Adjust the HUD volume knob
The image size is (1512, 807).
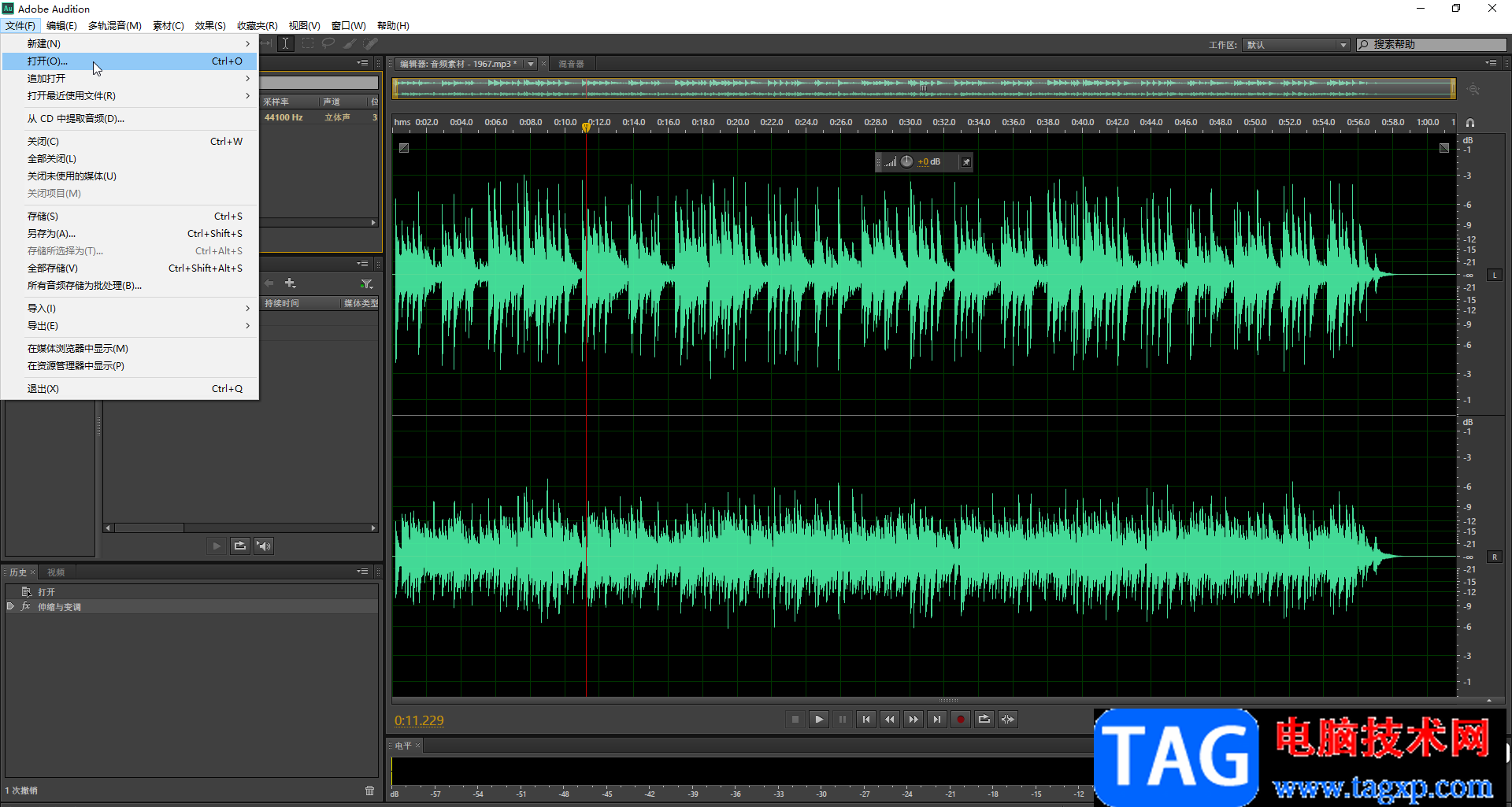click(907, 161)
